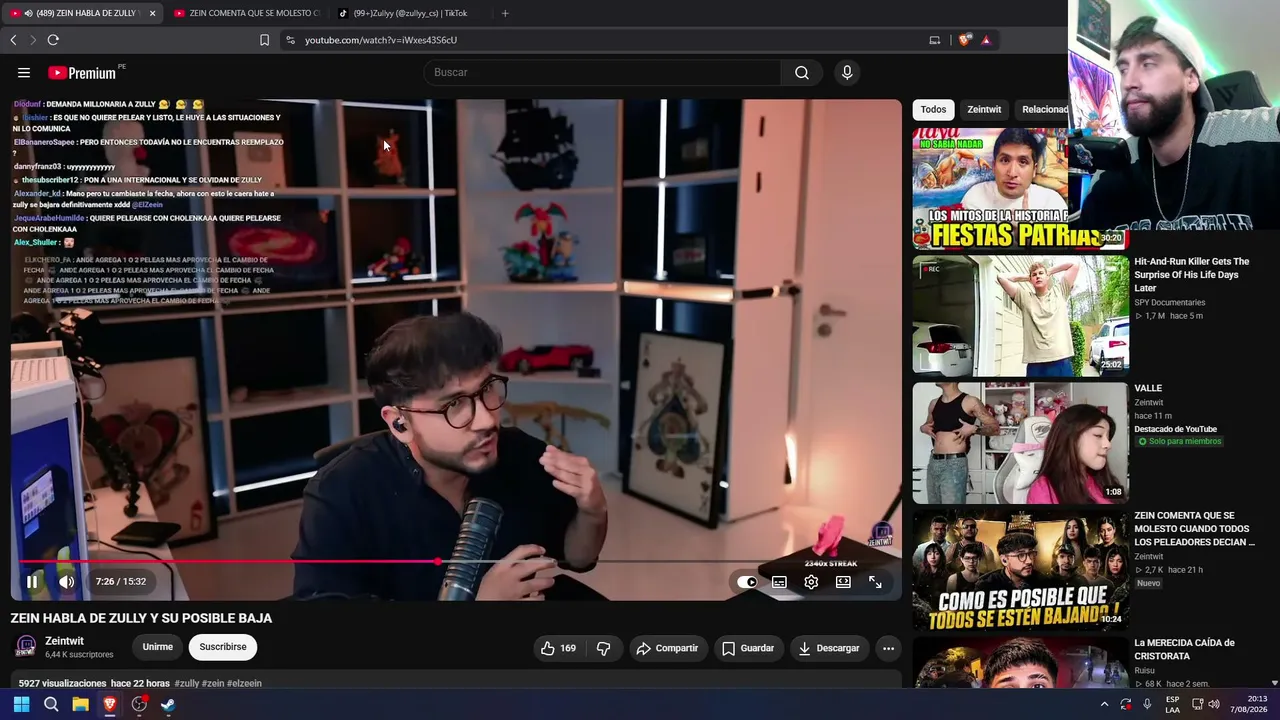Open the Zeintwit channel name link
The height and width of the screenshot is (720, 1280).
(x=64, y=641)
